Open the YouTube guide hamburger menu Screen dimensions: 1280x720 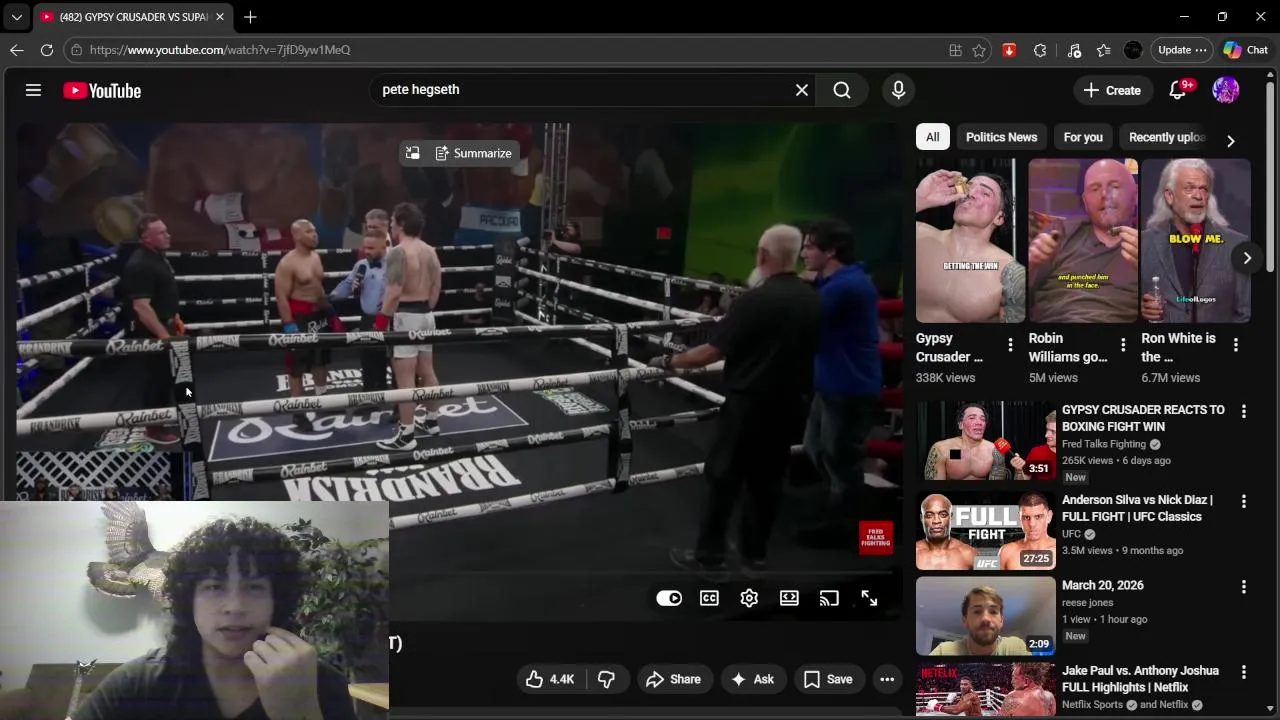(x=33, y=90)
